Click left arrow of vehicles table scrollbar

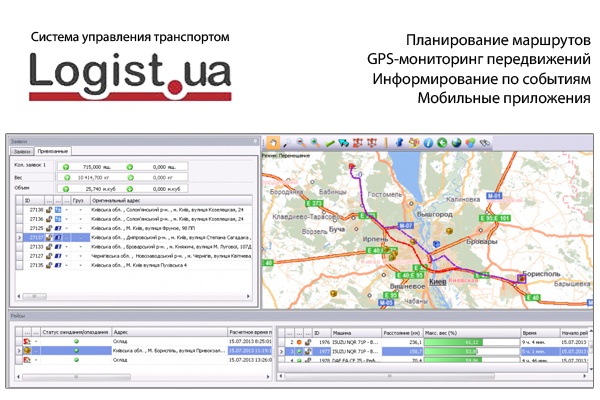(281, 376)
